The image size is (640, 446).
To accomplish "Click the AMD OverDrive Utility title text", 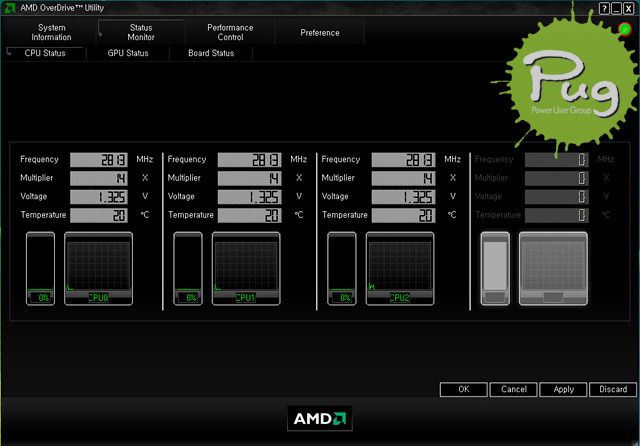I will tap(62, 8).
